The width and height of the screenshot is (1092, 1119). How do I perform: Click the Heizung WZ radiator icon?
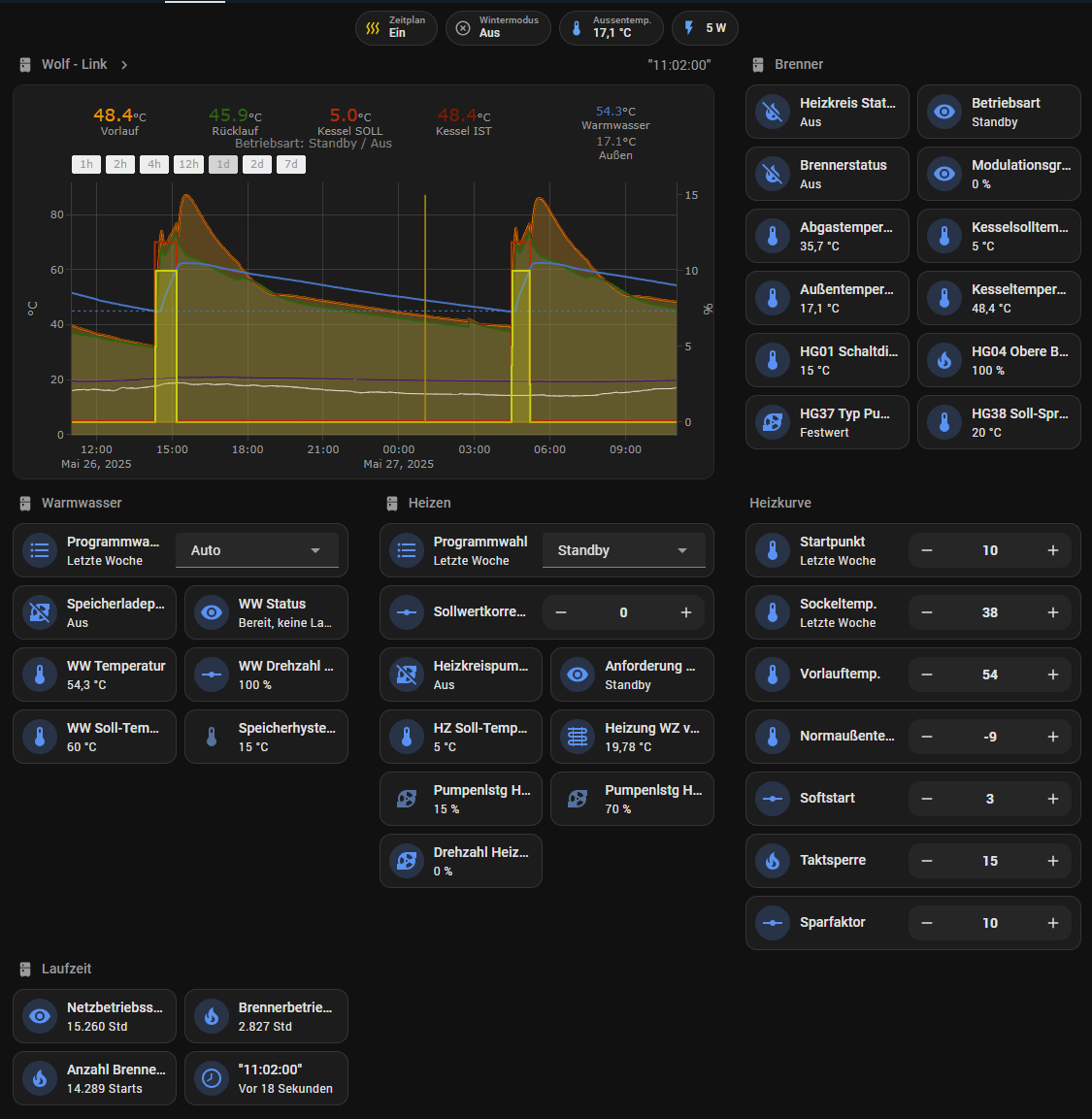[x=578, y=737]
